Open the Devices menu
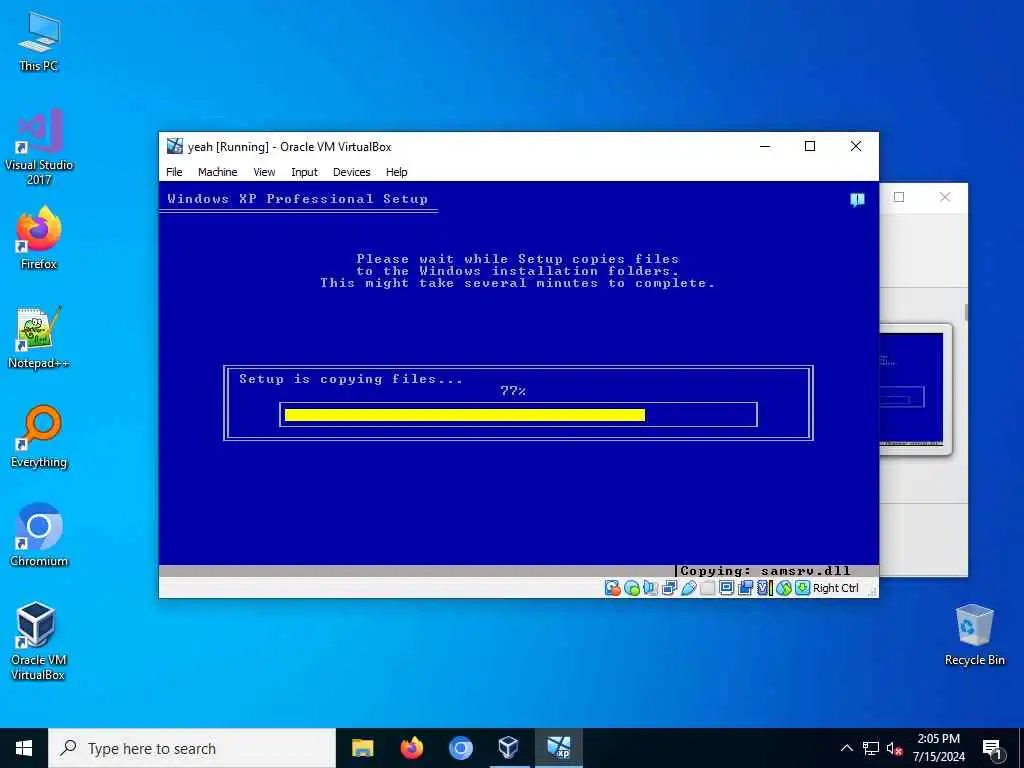This screenshot has height=768, width=1024. pos(351,172)
